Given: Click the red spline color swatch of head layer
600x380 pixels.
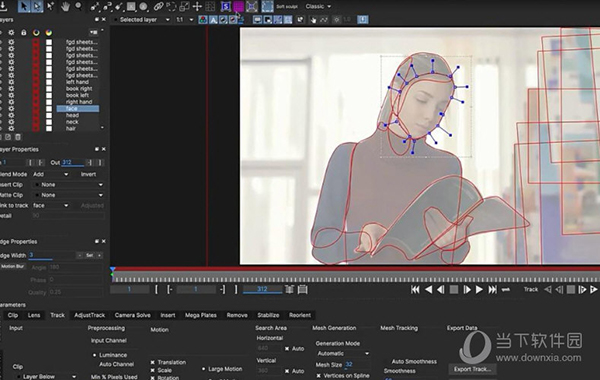Looking at the screenshot, I should coord(36,115).
